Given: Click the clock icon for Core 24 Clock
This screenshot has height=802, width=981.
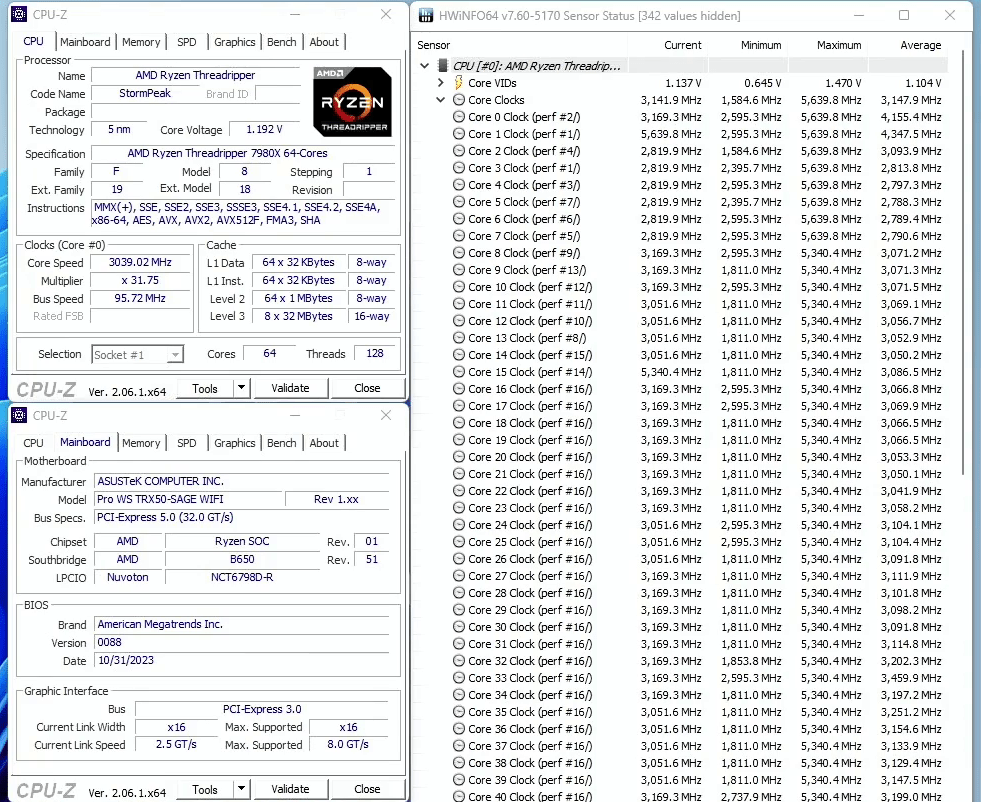Looking at the screenshot, I should point(459,524).
